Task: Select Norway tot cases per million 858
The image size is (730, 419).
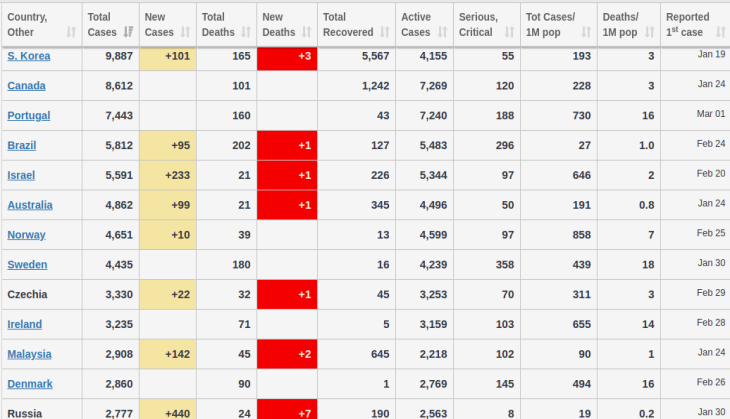Action: pyautogui.click(x=582, y=235)
